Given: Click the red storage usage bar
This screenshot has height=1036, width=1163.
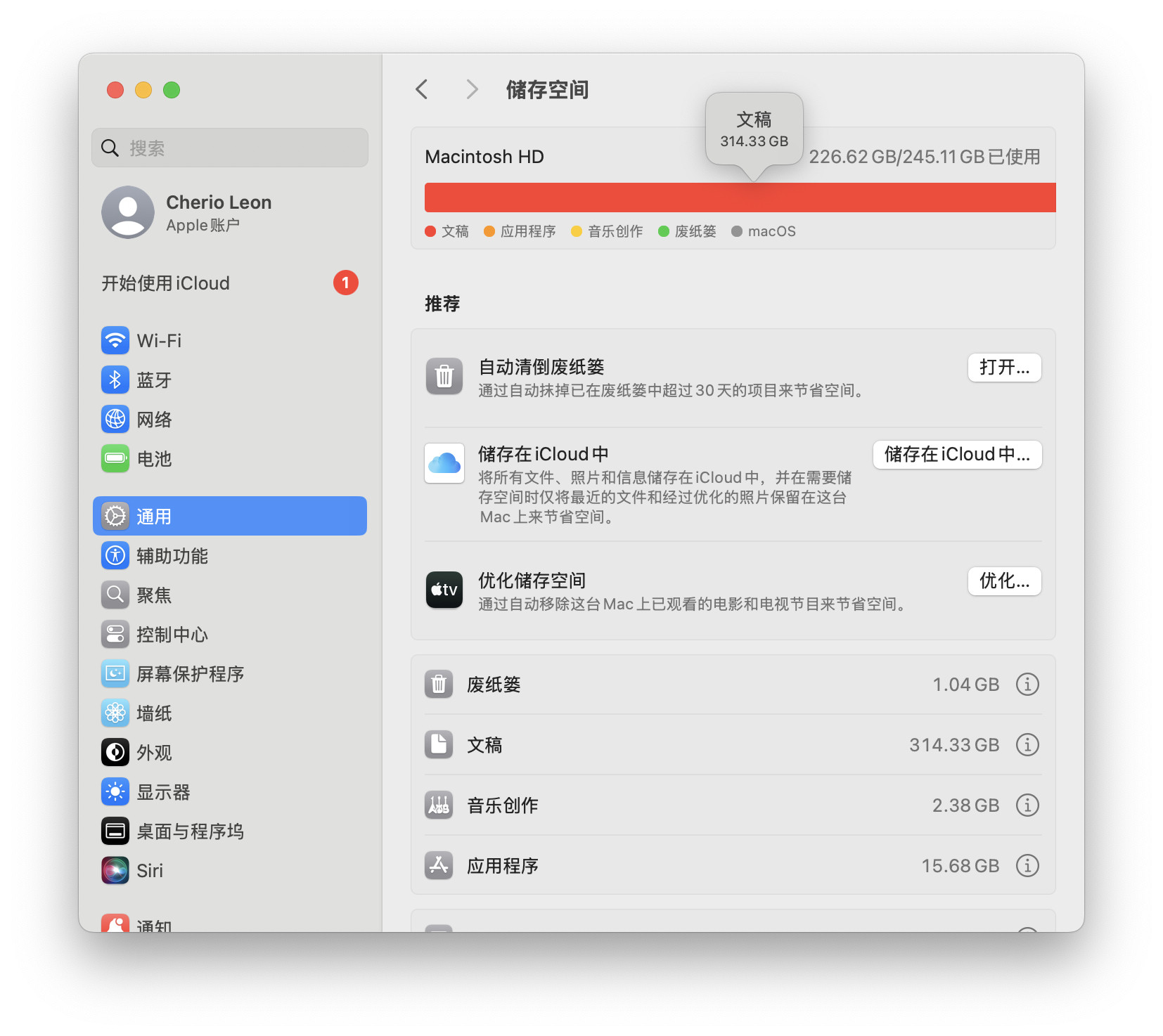Looking at the screenshot, I should click(740, 198).
